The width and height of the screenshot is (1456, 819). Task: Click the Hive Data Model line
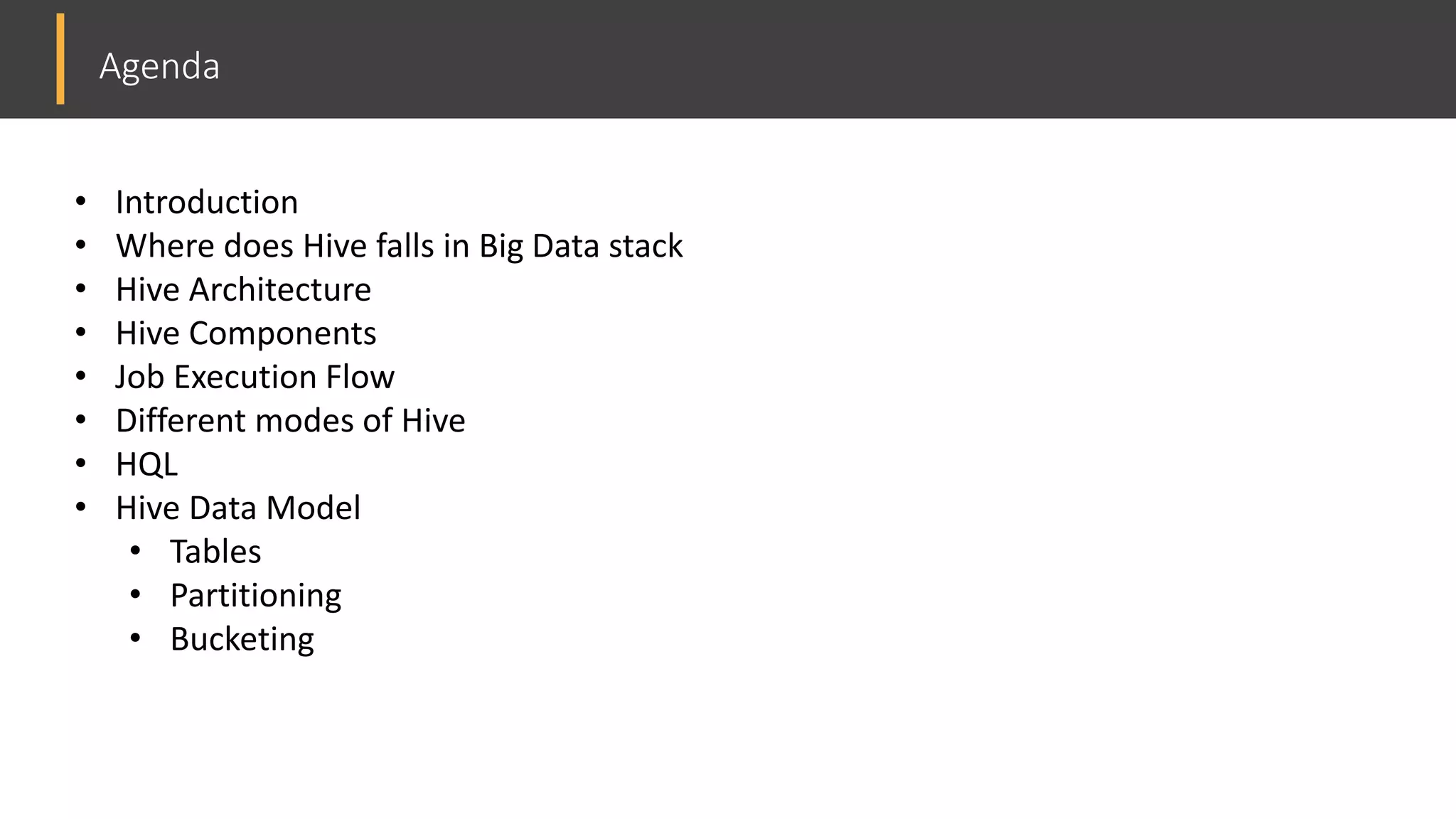(238, 508)
